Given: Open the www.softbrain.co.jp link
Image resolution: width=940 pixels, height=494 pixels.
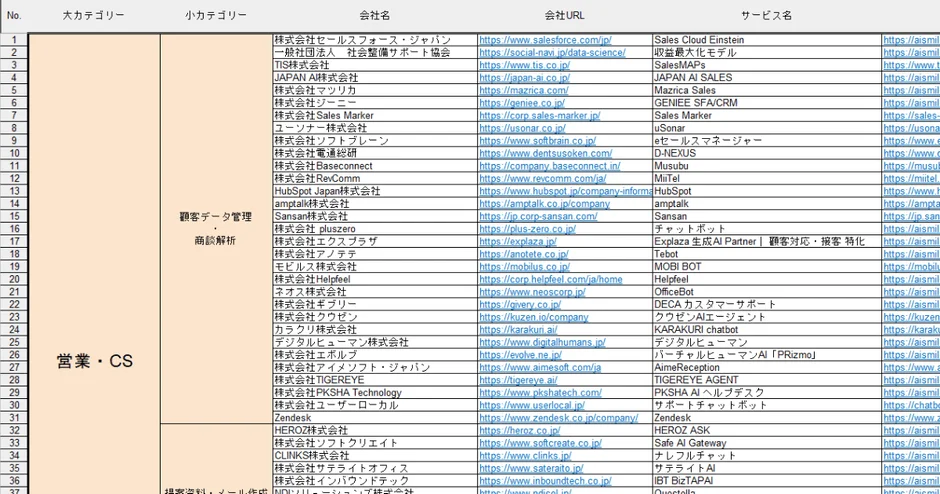Looking at the screenshot, I should pyautogui.click(x=537, y=141).
